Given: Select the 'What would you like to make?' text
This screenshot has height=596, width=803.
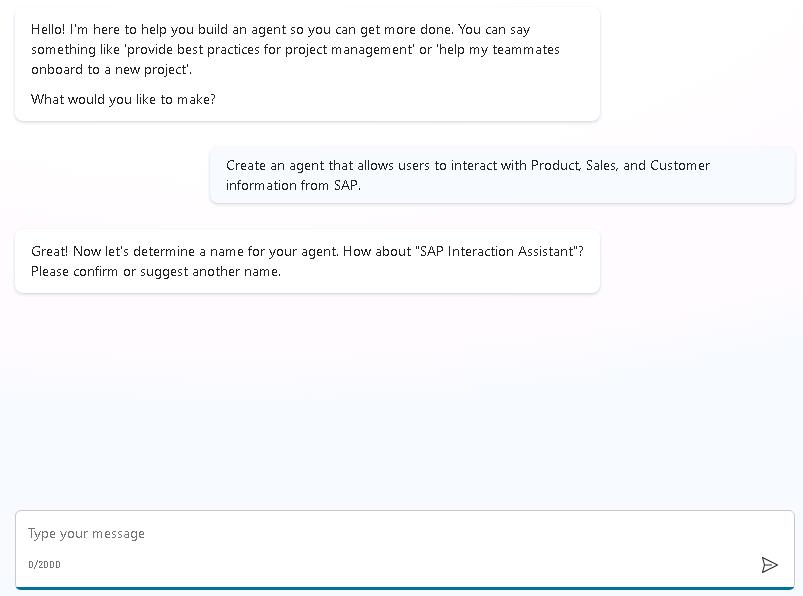Looking at the screenshot, I should [x=123, y=99].
